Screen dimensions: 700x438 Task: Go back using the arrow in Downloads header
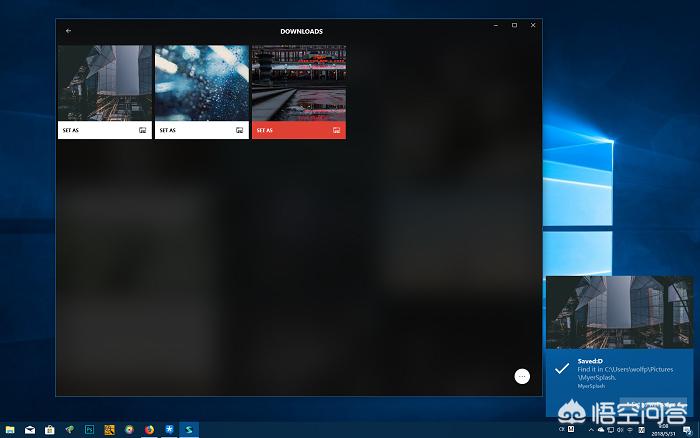(68, 31)
